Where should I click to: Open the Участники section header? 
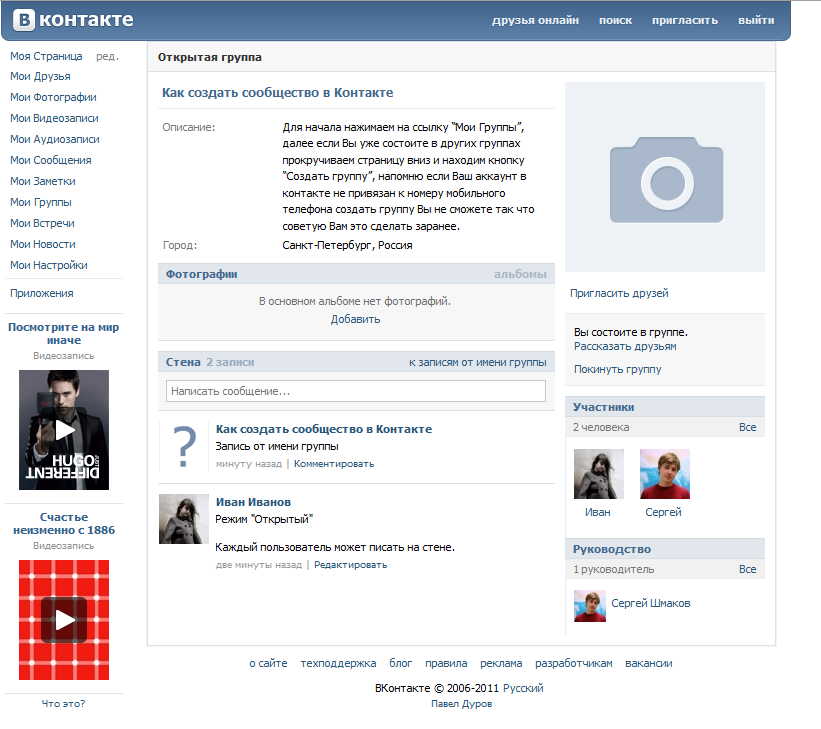(603, 407)
